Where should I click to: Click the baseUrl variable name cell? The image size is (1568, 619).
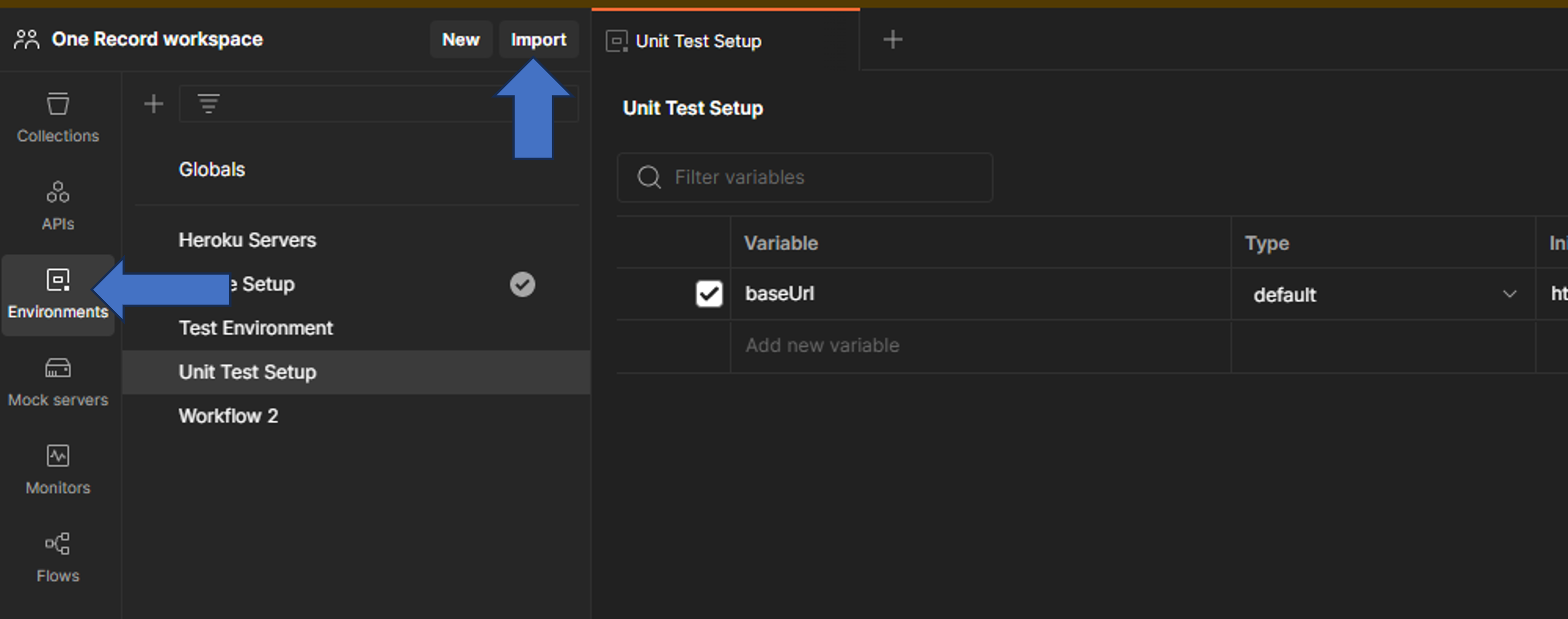pyautogui.click(x=980, y=294)
